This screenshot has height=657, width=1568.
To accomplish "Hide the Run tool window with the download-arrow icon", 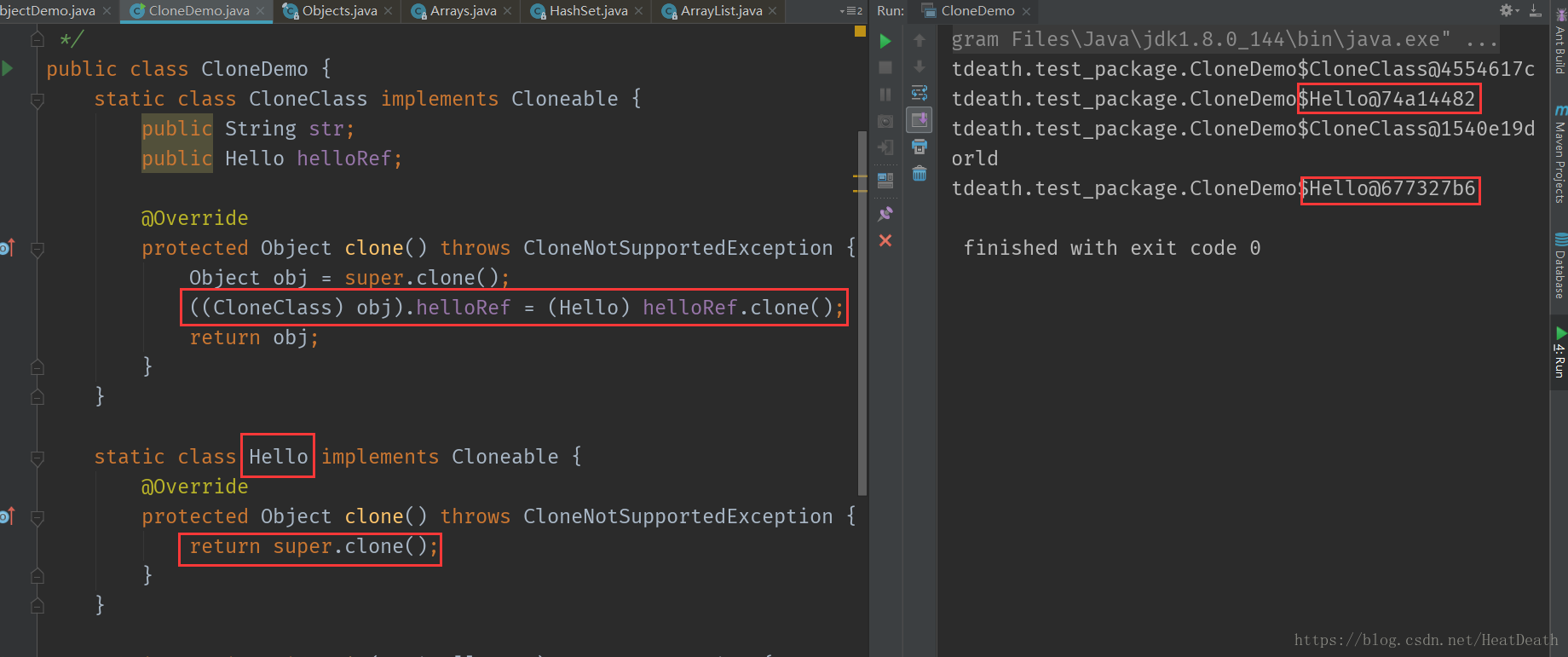I will (1535, 10).
